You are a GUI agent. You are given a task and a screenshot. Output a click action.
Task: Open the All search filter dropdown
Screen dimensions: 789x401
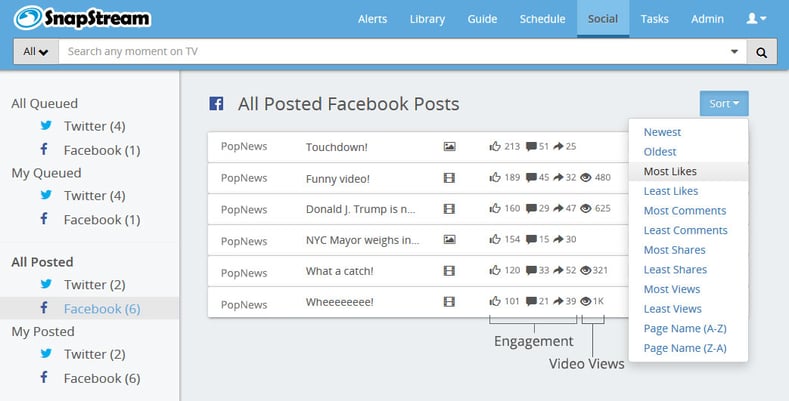point(35,52)
